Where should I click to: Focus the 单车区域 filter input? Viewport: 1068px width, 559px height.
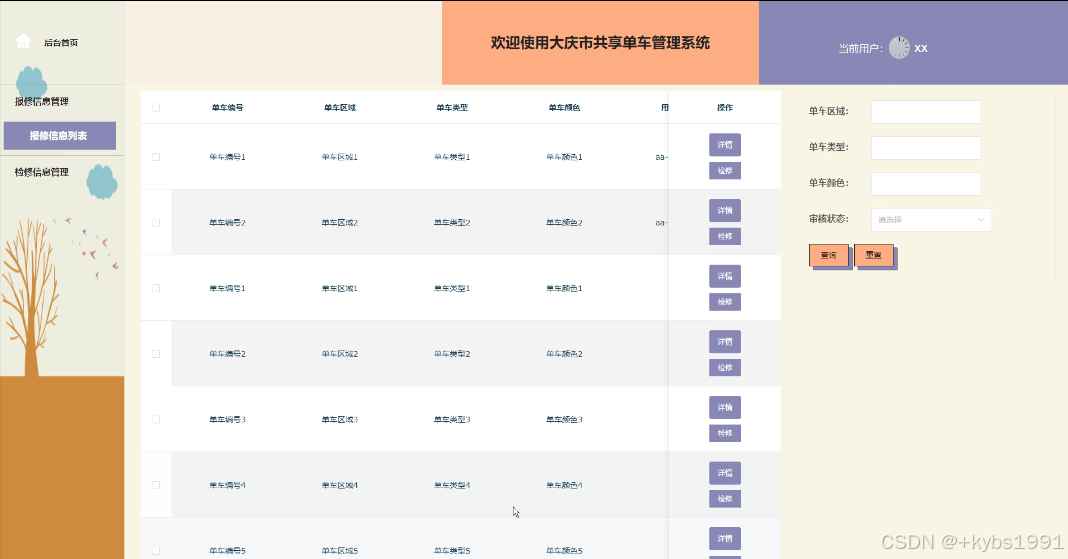click(x=926, y=112)
